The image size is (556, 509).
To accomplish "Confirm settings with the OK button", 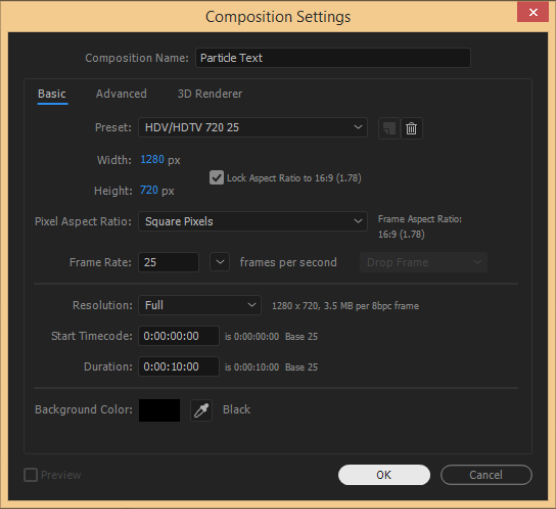I will click(x=384, y=475).
